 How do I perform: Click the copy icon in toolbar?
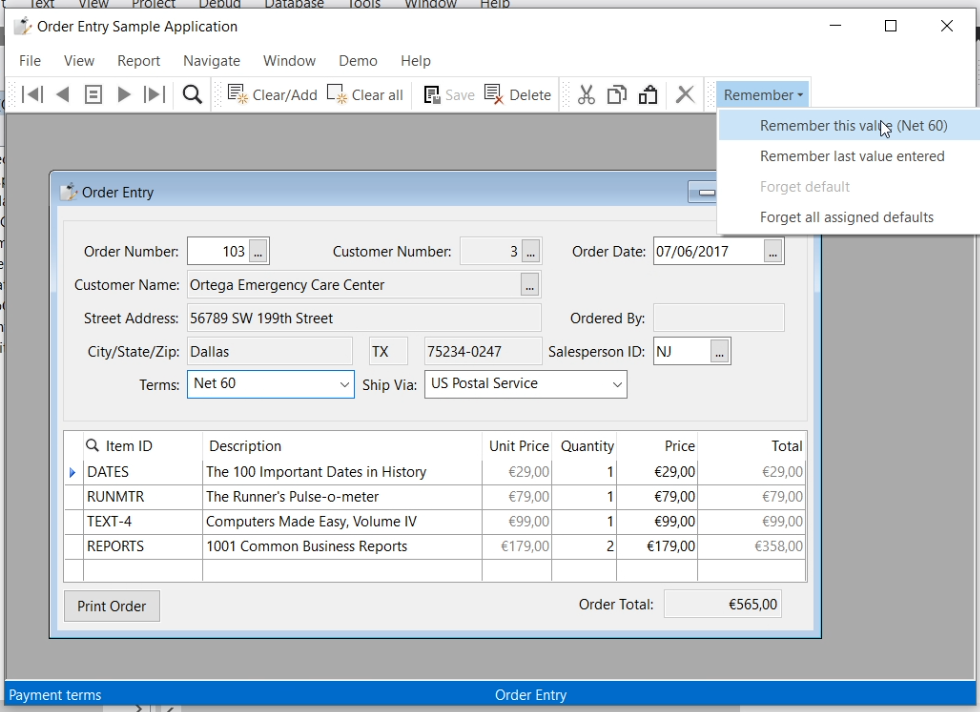(617, 95)
